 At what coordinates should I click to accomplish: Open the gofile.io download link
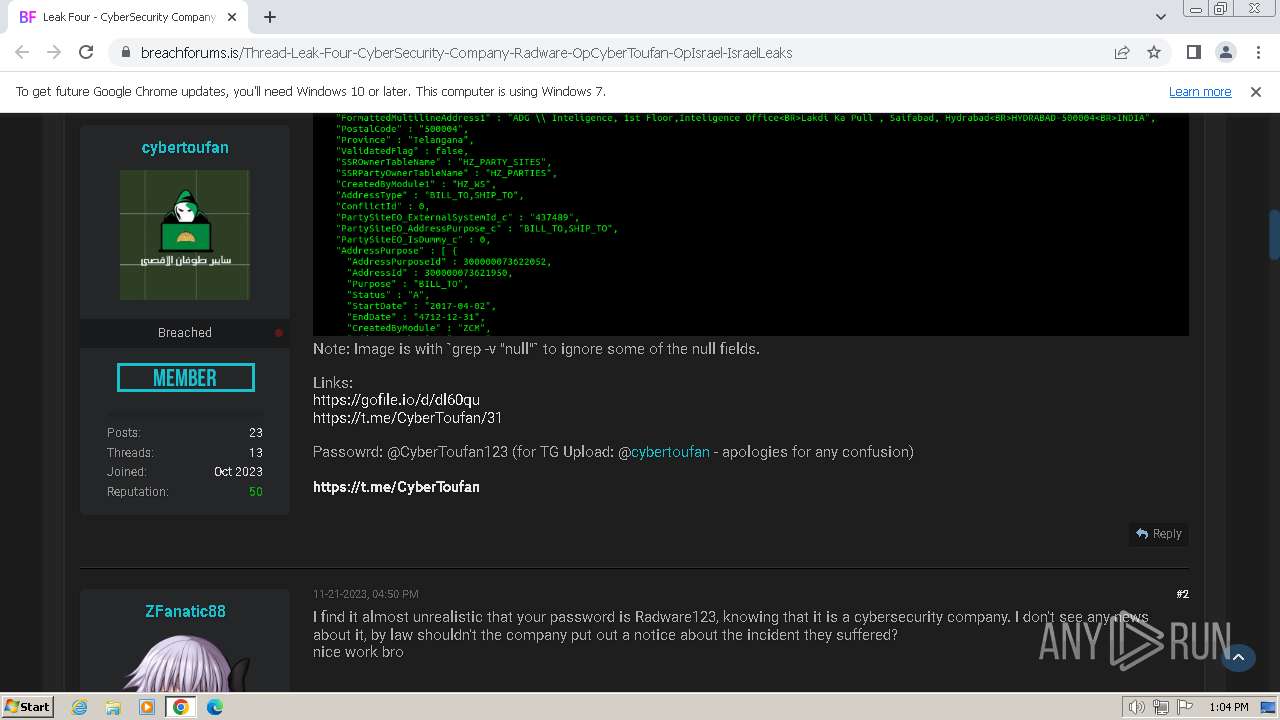[x=396, y=400]
